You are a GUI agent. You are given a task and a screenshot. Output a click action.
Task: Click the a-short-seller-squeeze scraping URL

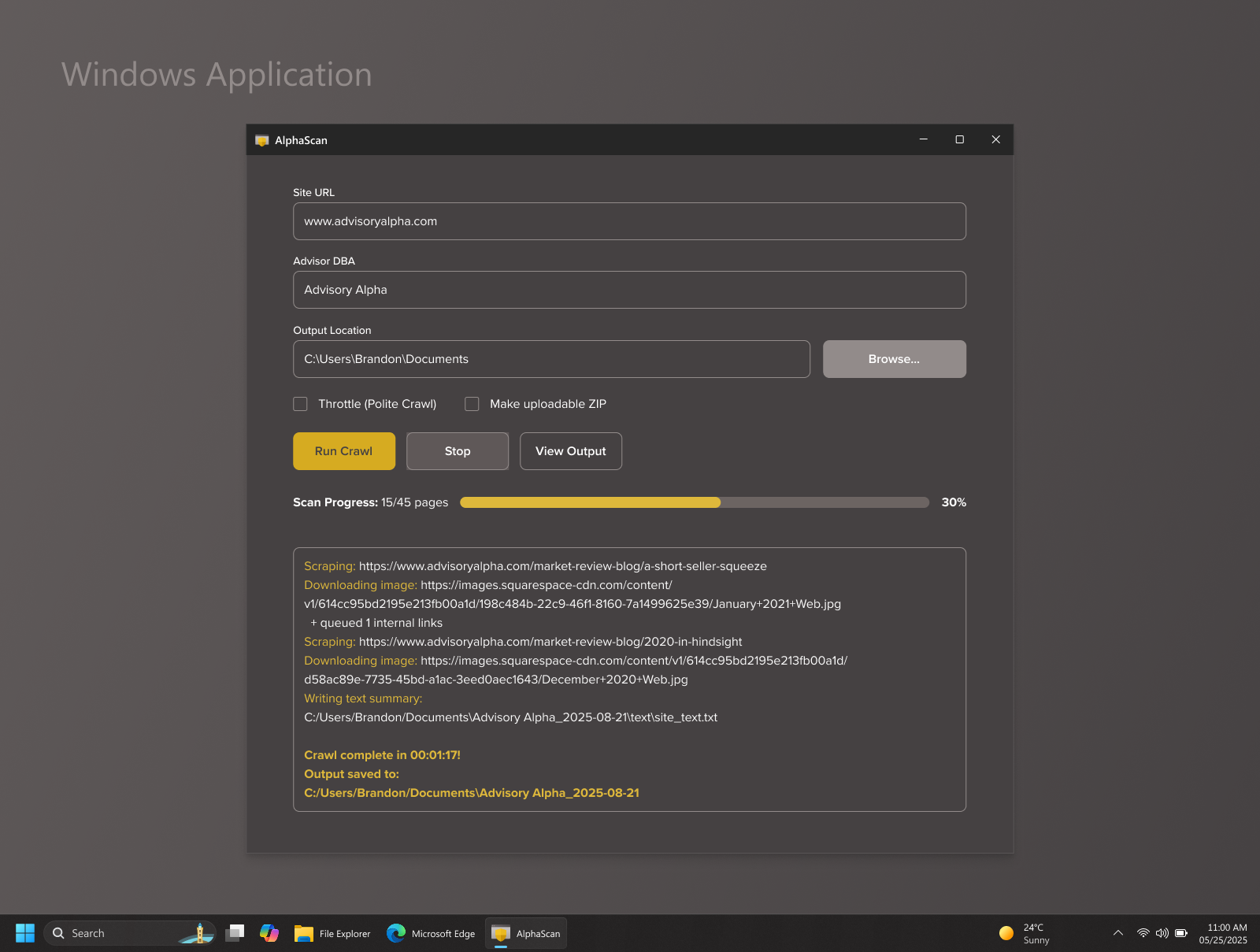(x=563, y=566)
